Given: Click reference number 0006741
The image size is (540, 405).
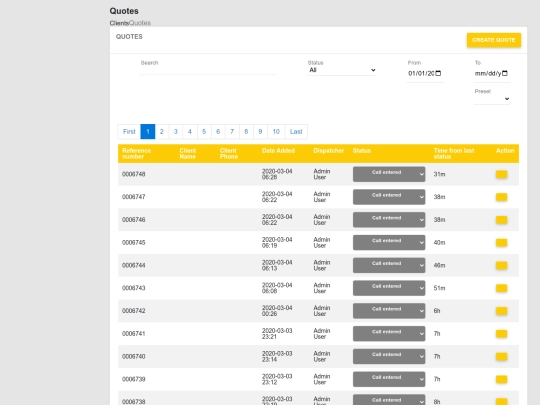Looking at the screenshot, I should coord(134,333).
